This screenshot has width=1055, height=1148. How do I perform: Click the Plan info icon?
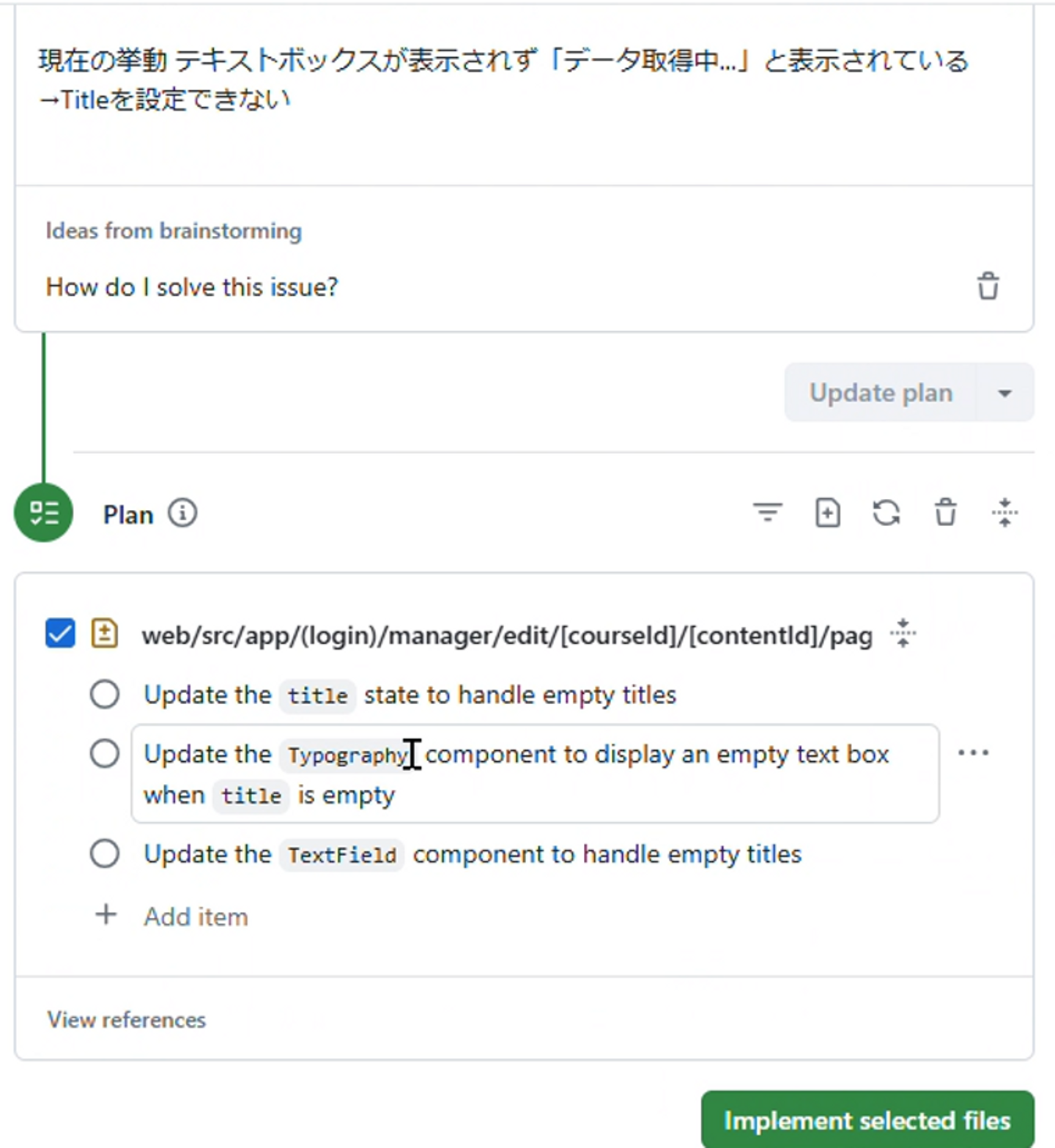pos(182,514)
